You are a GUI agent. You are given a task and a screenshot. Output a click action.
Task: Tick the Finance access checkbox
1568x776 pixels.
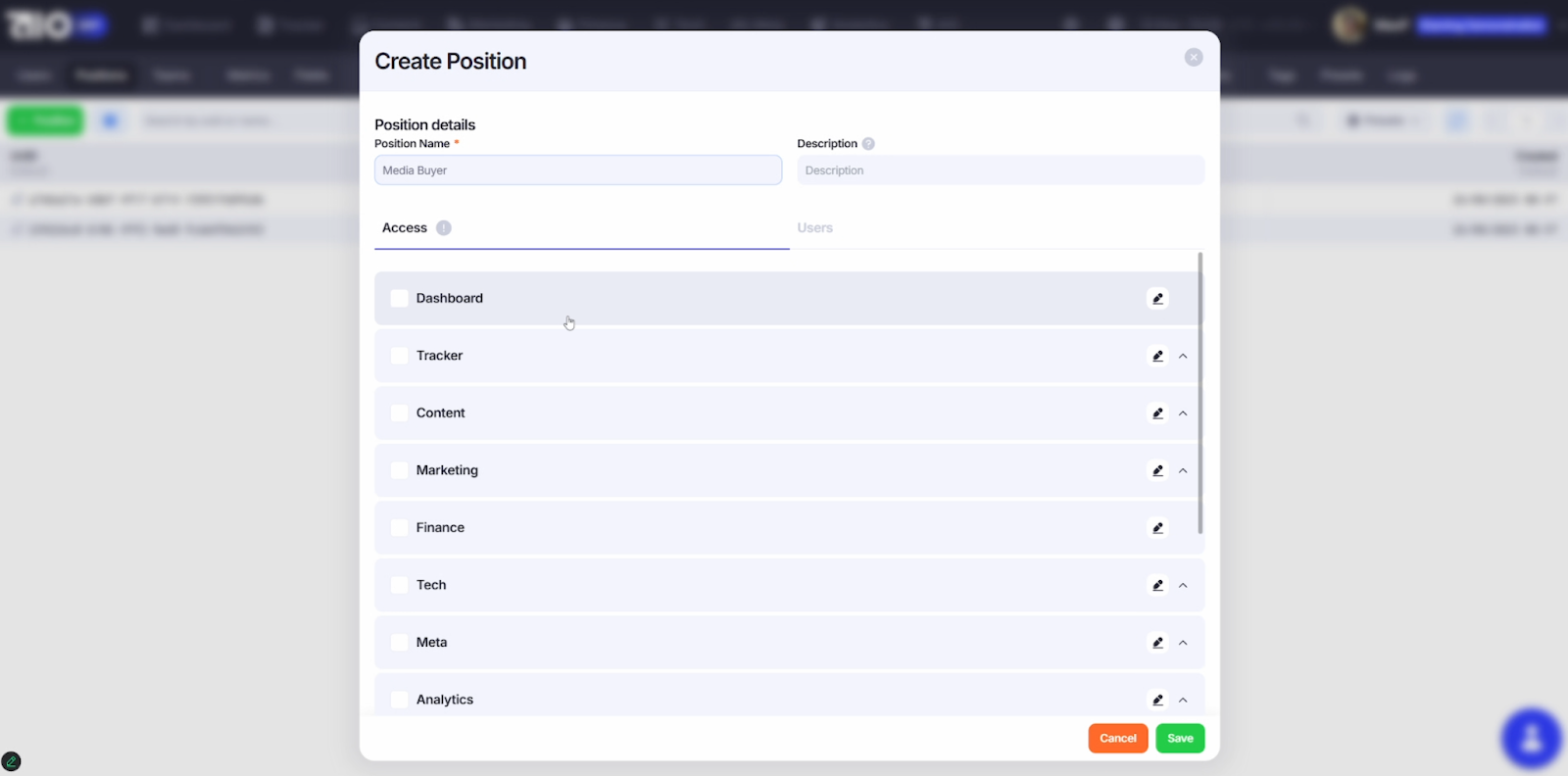pyautogui.click(x=399, y=528)
